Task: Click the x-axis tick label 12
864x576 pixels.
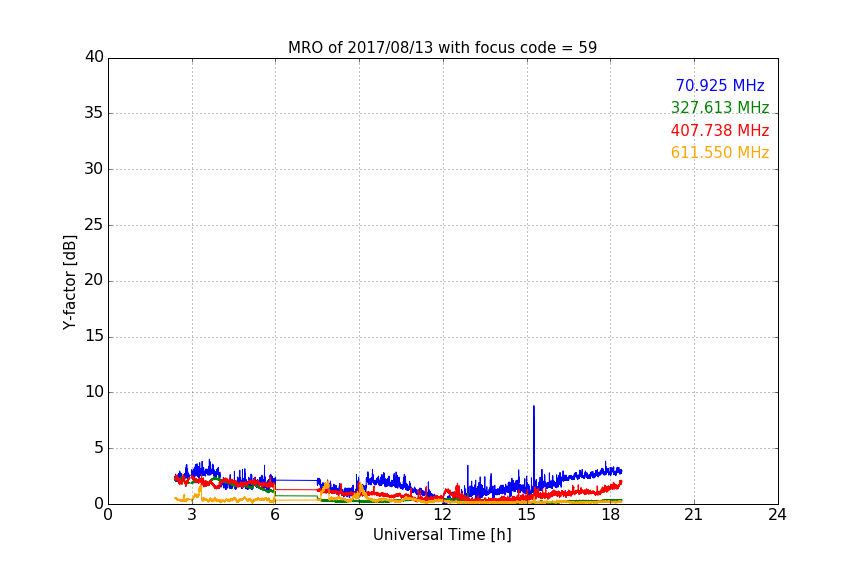Action: click(443, 515)
